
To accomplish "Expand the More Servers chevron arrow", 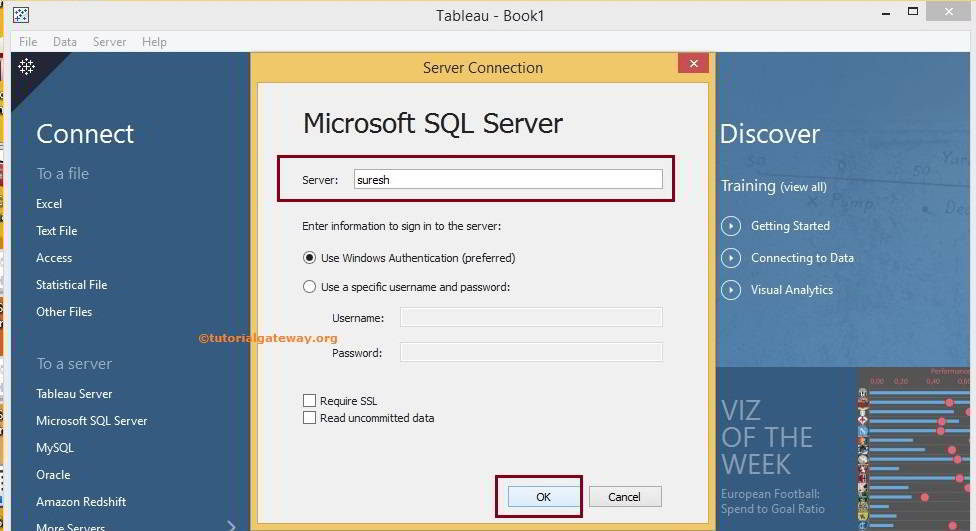I will (232, 526).
